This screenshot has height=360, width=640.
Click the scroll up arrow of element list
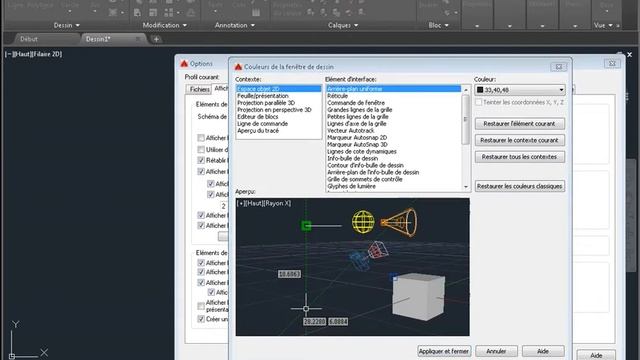coord(466,89)
